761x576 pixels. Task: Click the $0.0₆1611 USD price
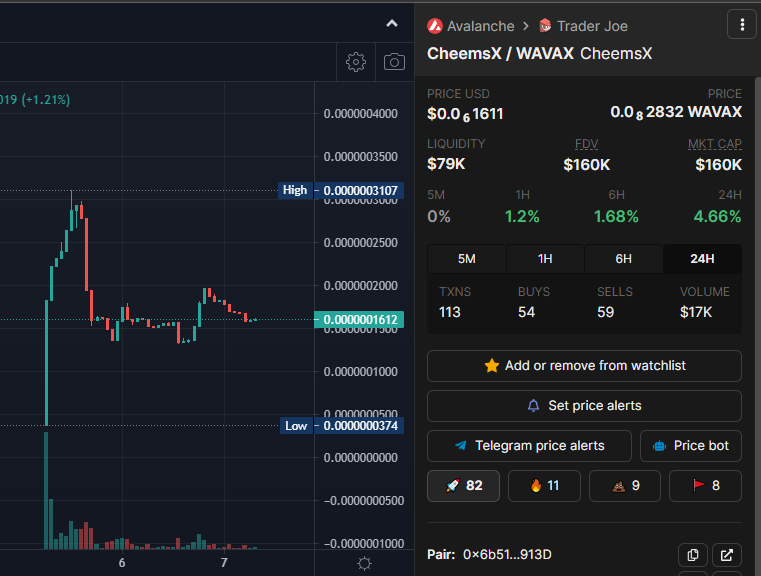pyautogui.click(x=465, y=114)
